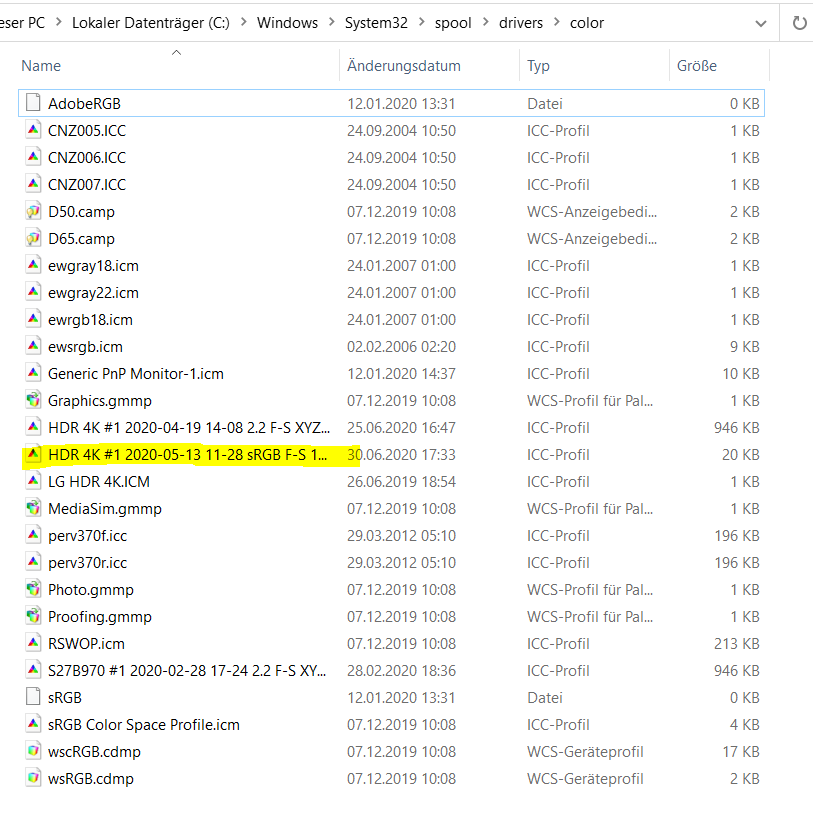Screen dimensions: 813x822
Task: Expand the chevron after spool in path
Action: coord(484,22)
